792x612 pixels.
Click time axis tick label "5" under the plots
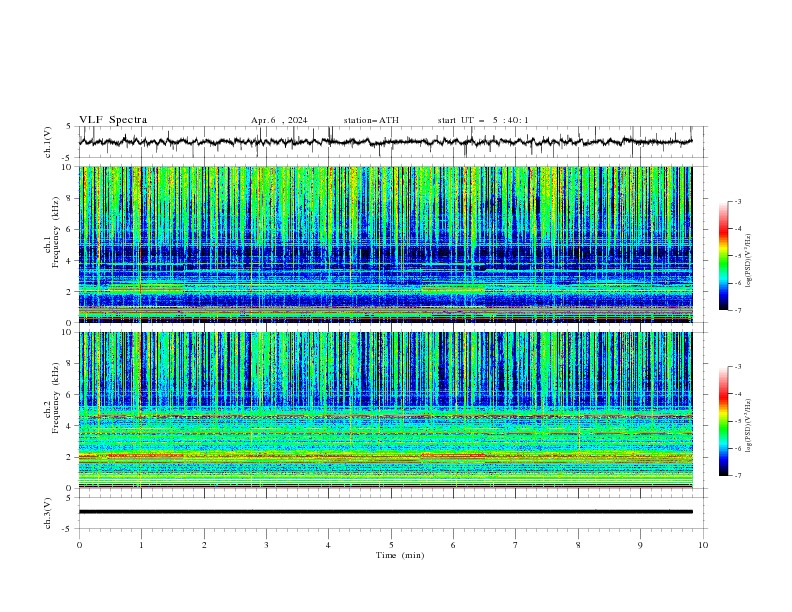(391, 545)
